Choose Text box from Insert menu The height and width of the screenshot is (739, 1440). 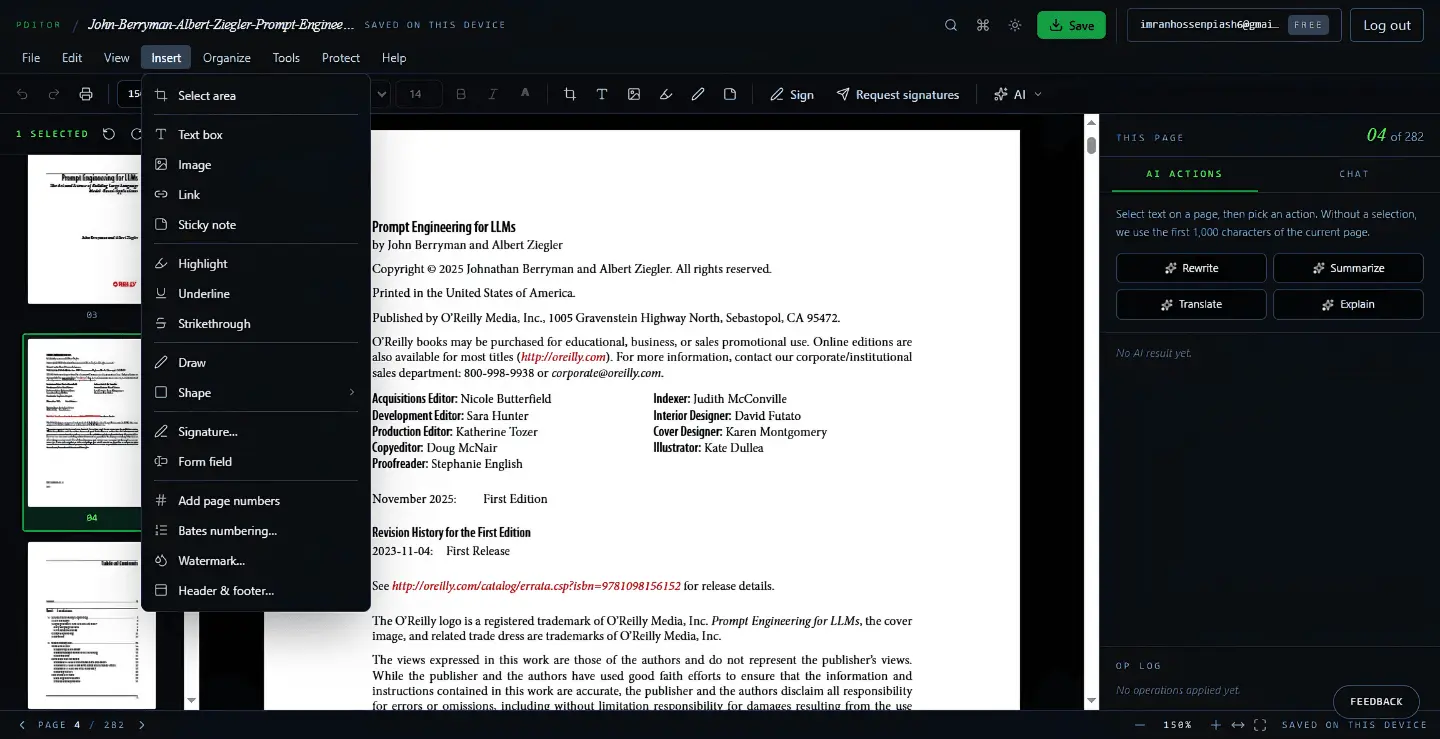(256, 134)
